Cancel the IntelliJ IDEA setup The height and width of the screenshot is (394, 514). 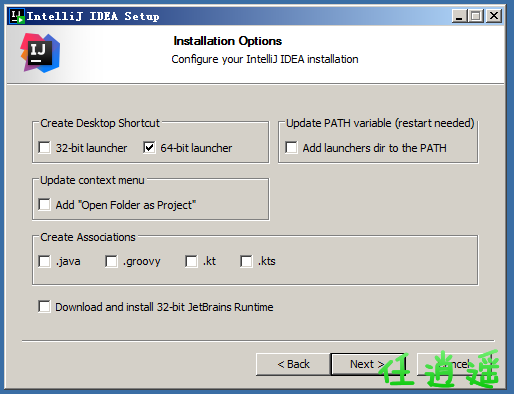[455, 364]
